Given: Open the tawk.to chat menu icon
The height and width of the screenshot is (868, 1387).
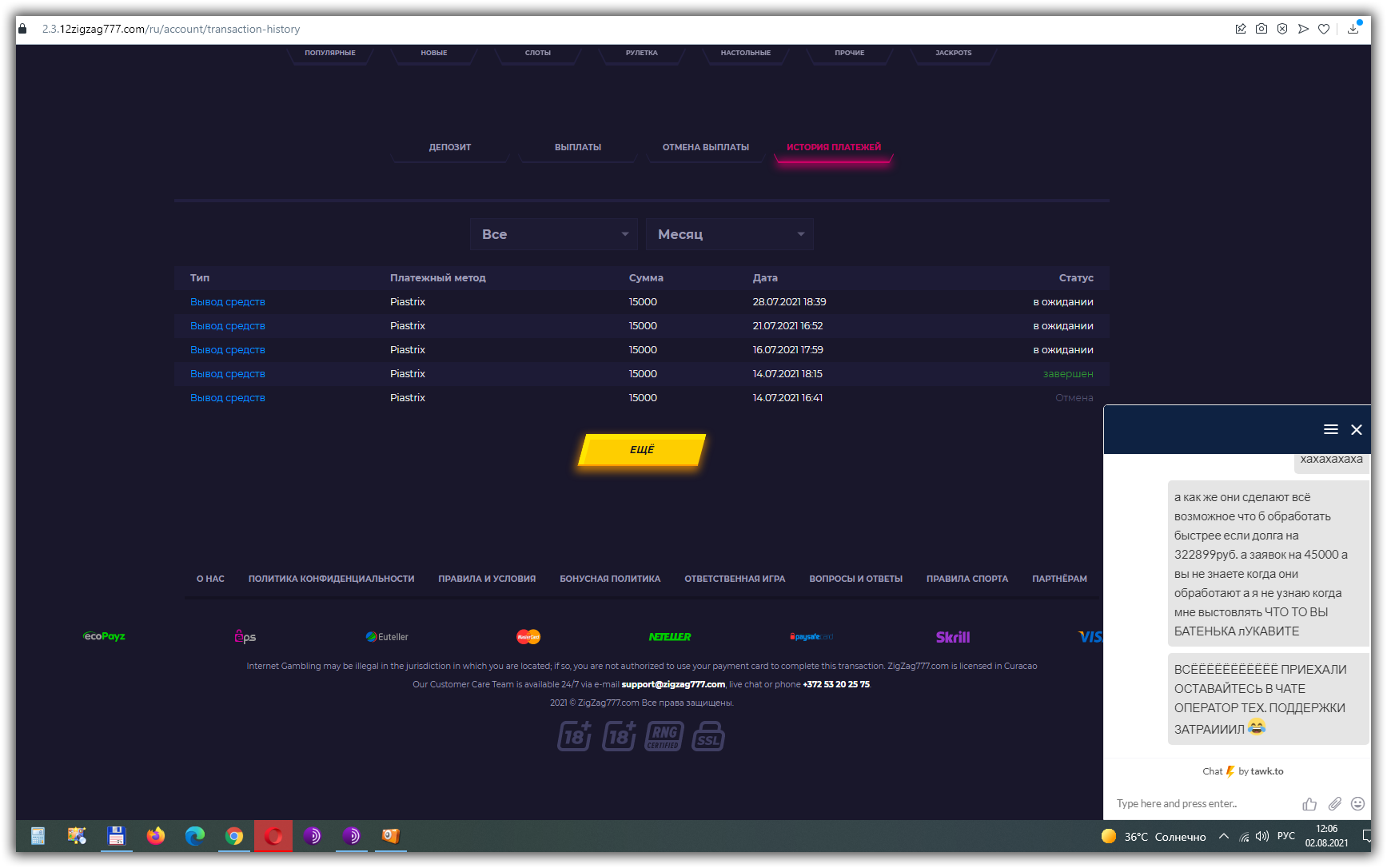Looking at the screenshot, I should (x=1330, y=429).
